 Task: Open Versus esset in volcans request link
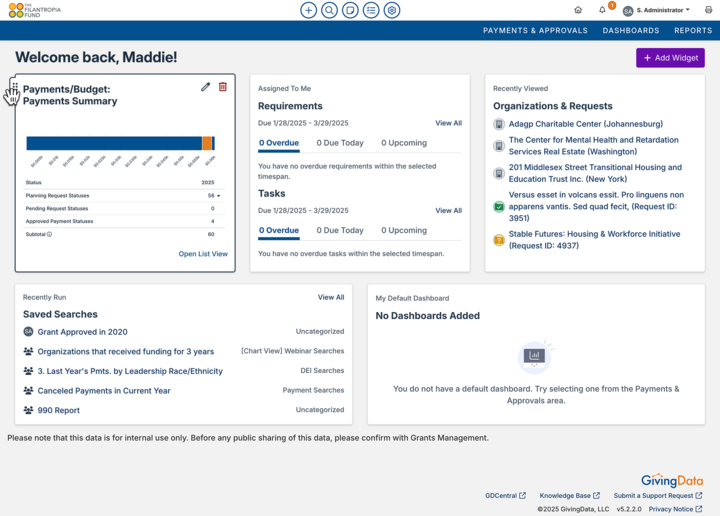pos(596,207)
